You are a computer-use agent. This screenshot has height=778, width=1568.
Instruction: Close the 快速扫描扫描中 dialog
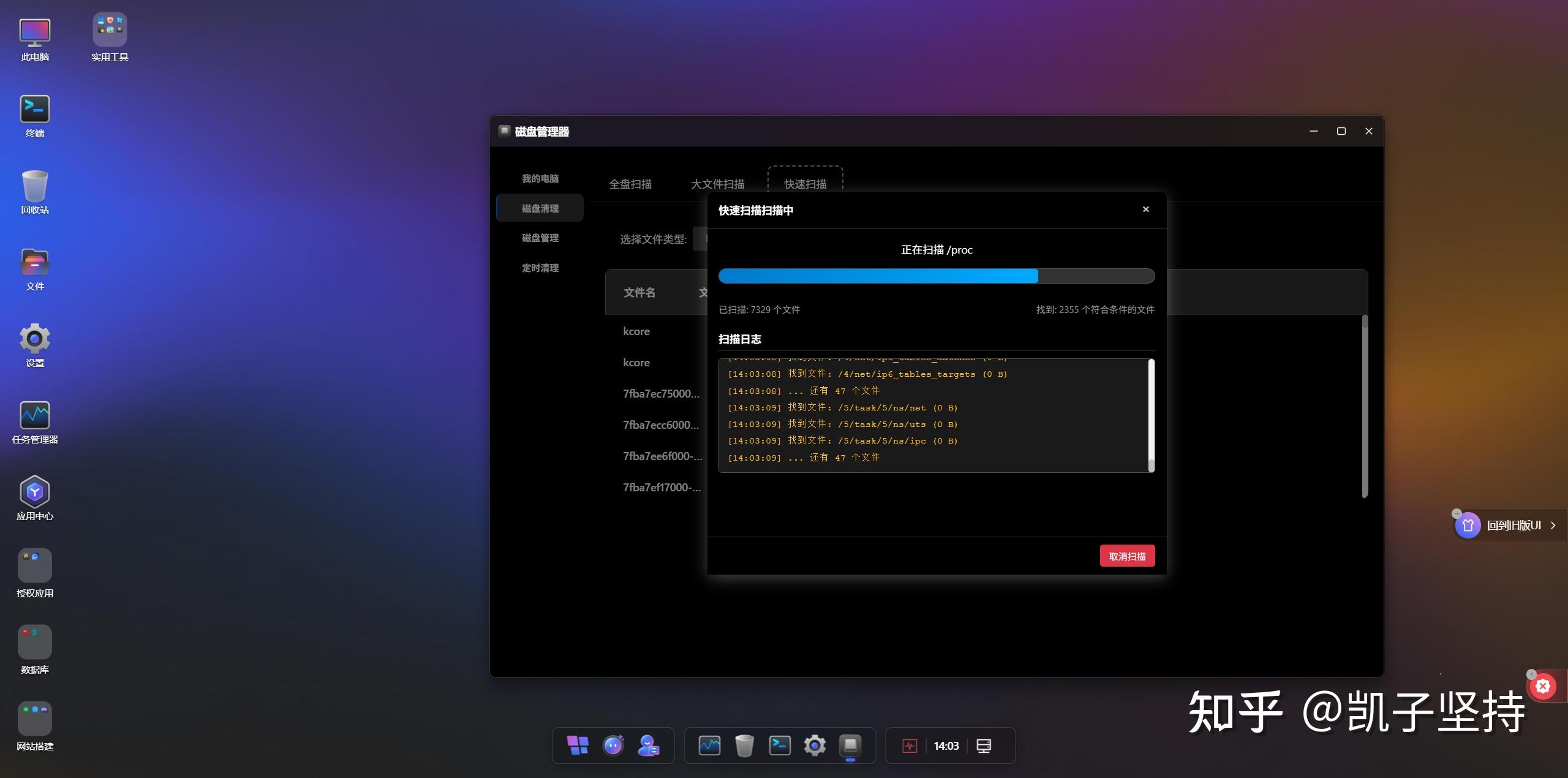pyautogui.click(x=1145, y=210)
